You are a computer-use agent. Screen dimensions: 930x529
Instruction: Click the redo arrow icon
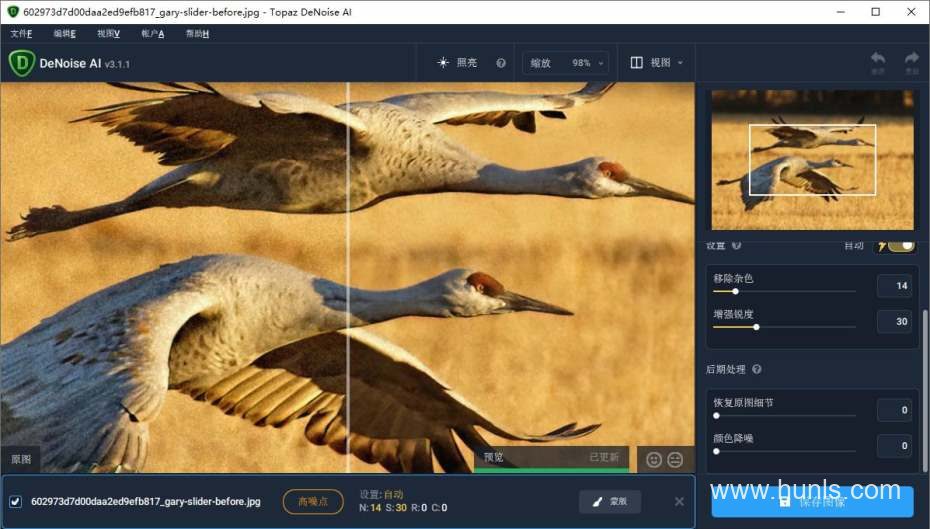pos(912,59)
